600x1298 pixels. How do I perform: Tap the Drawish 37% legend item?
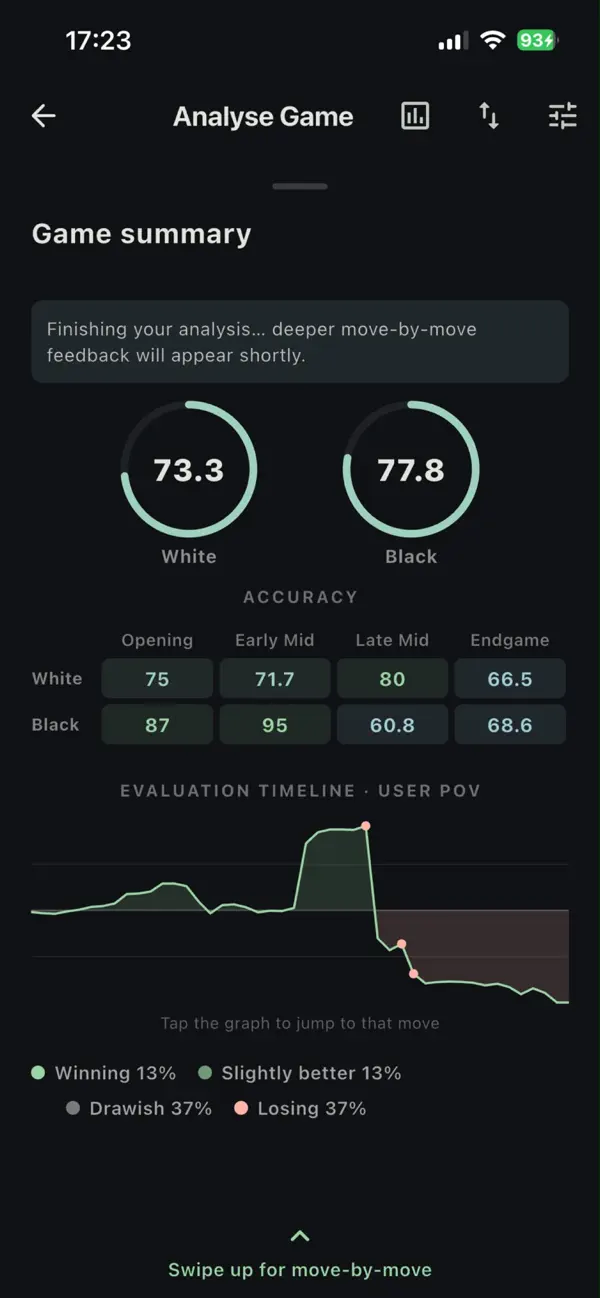tap(138, 1108)
